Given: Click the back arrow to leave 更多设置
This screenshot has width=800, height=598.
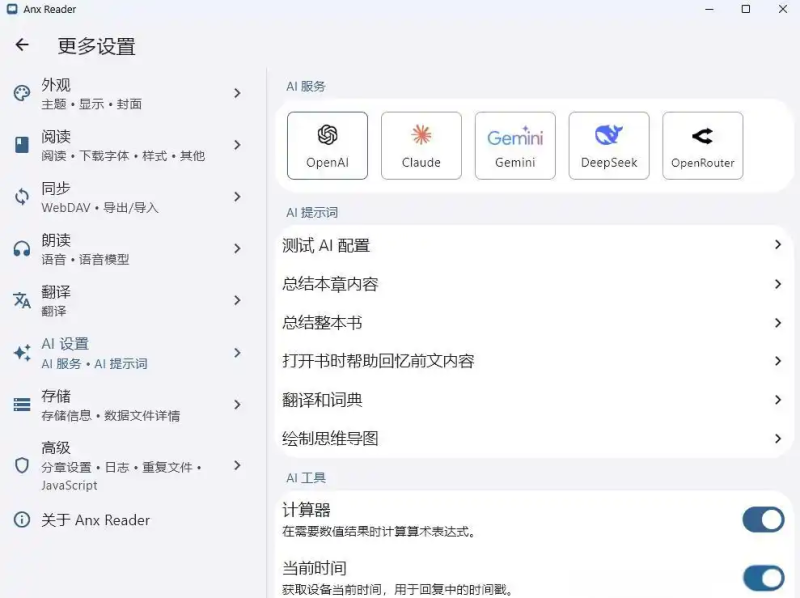Looking at the screenshot, I should pos(22,44).
